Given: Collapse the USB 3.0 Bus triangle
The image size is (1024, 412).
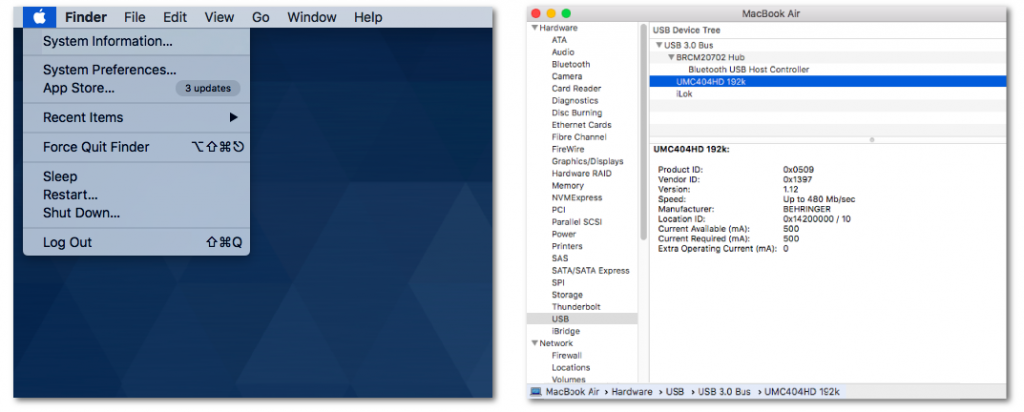Looking at the screenshot, I should pyautogui.click(x=659, y=46).
